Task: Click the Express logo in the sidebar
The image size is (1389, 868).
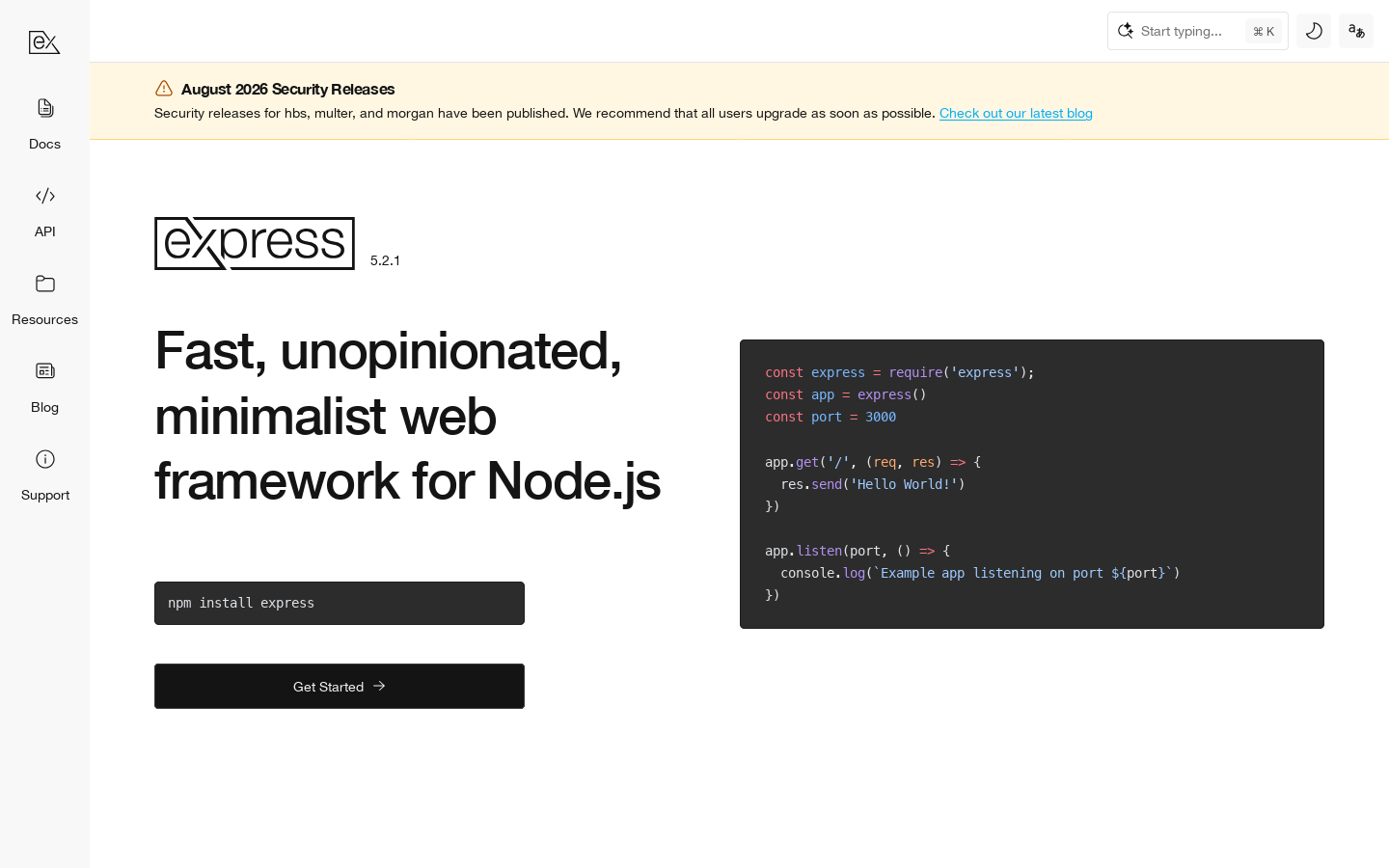Action: (x=44, y=42)
